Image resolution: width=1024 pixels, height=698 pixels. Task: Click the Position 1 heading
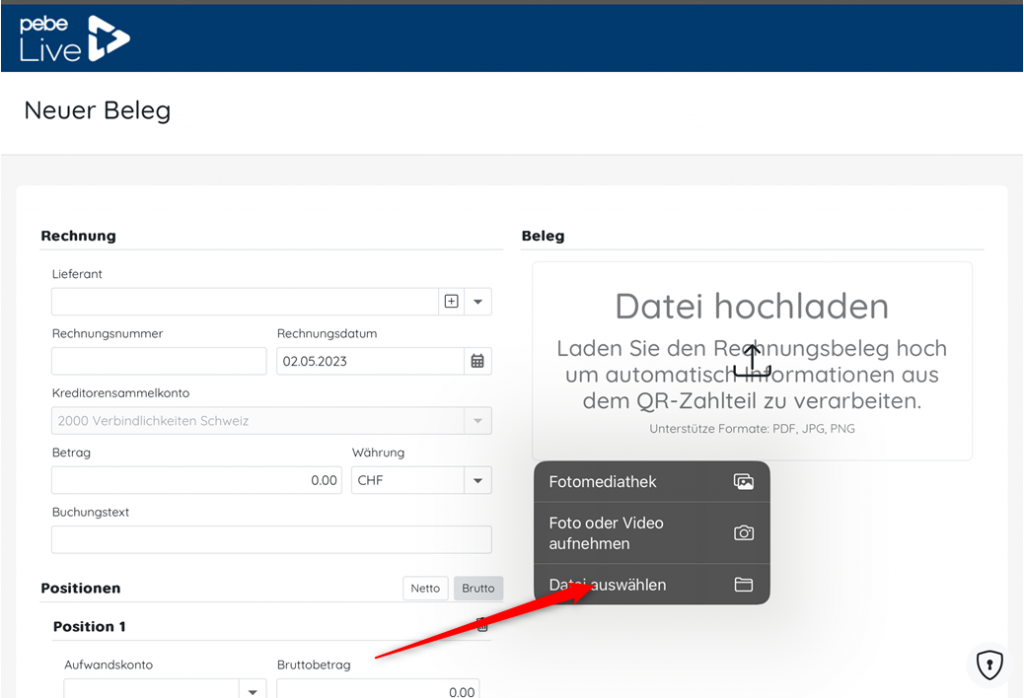click(x=89, y=627)
